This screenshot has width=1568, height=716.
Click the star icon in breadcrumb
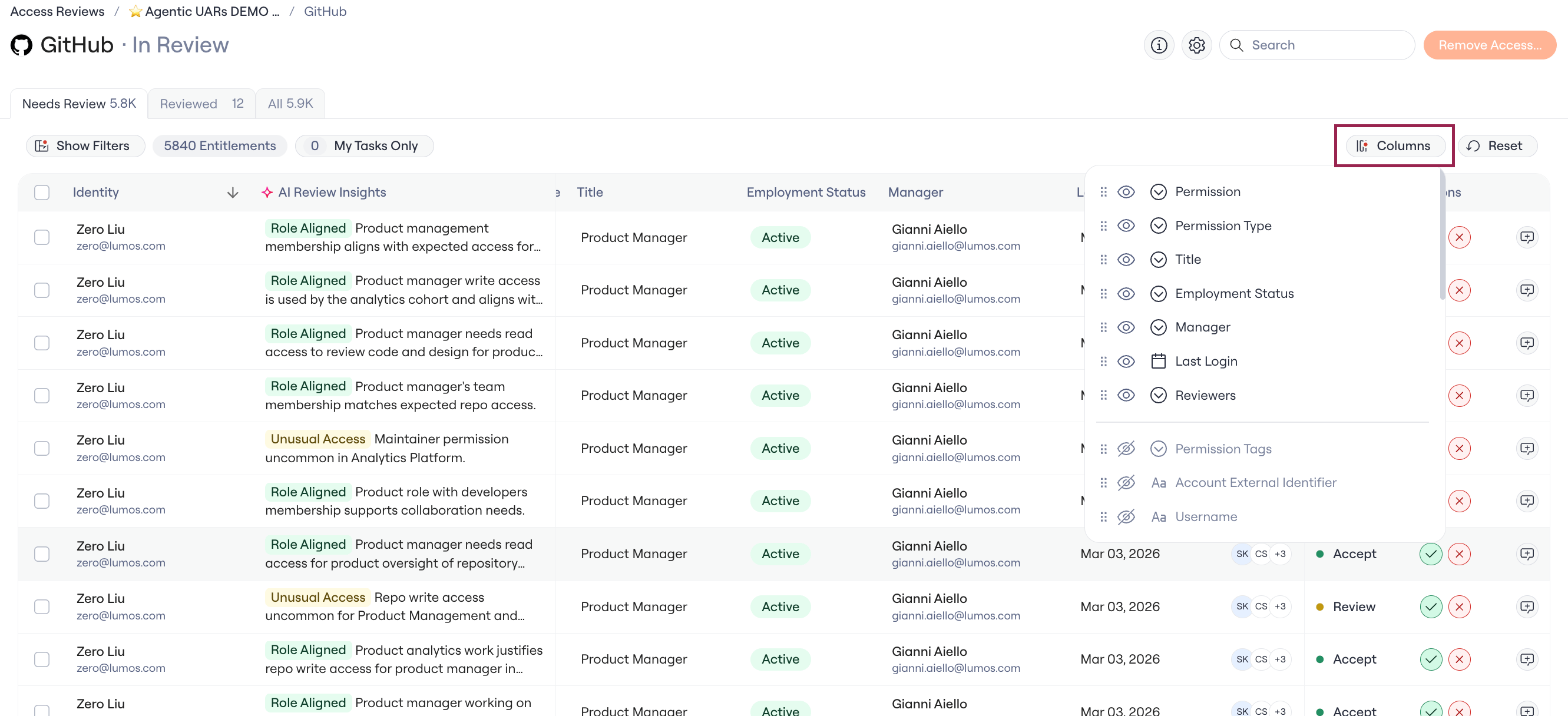[x=135, y=12]
